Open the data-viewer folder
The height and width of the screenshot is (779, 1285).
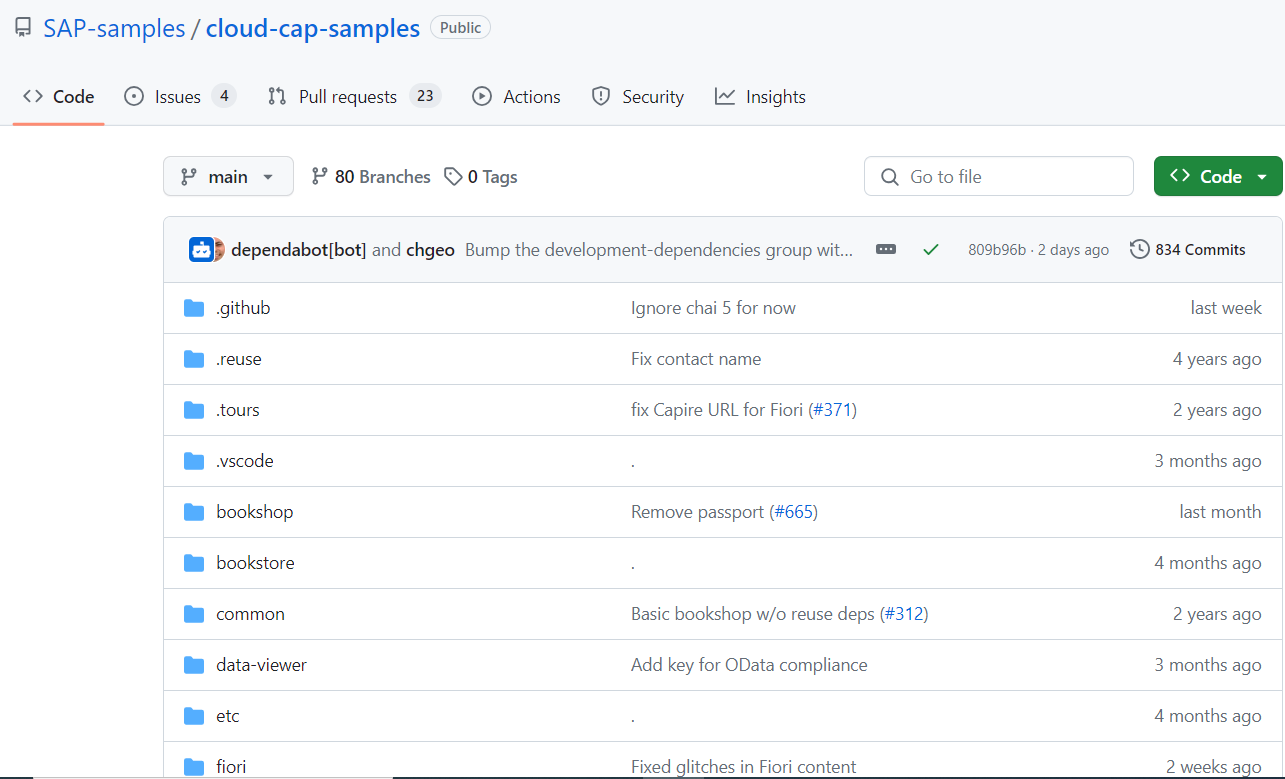pyautogui.click(x=261, y=665)
